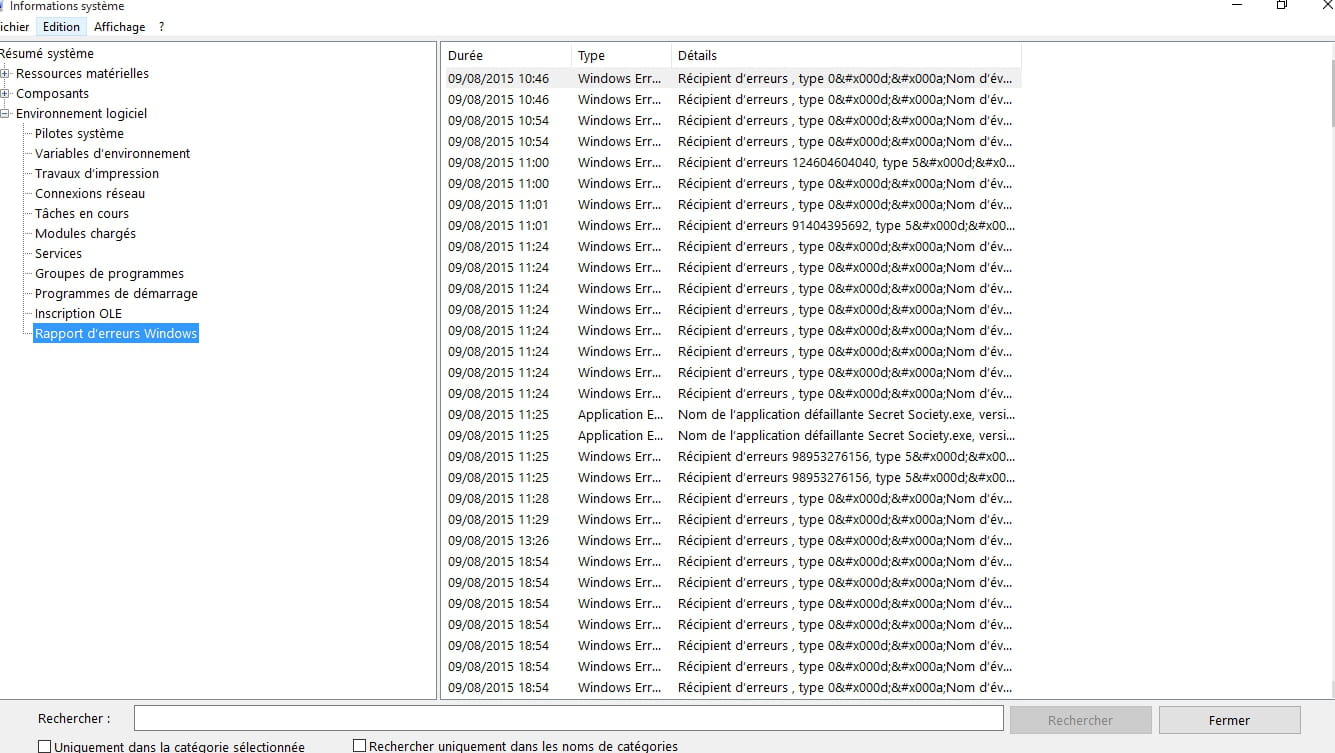Open Connexions réseau category

[90, 194]
